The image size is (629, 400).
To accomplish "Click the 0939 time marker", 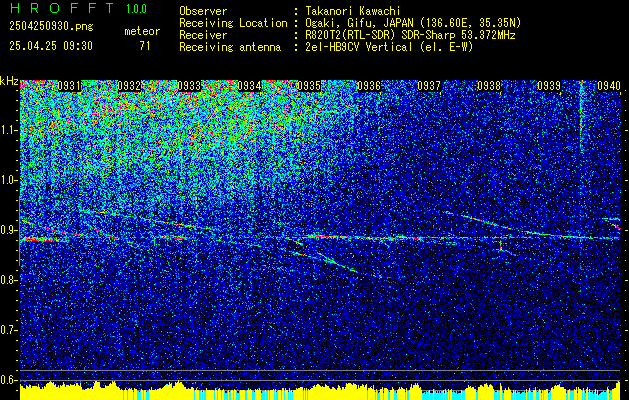I will pos(549,86).
